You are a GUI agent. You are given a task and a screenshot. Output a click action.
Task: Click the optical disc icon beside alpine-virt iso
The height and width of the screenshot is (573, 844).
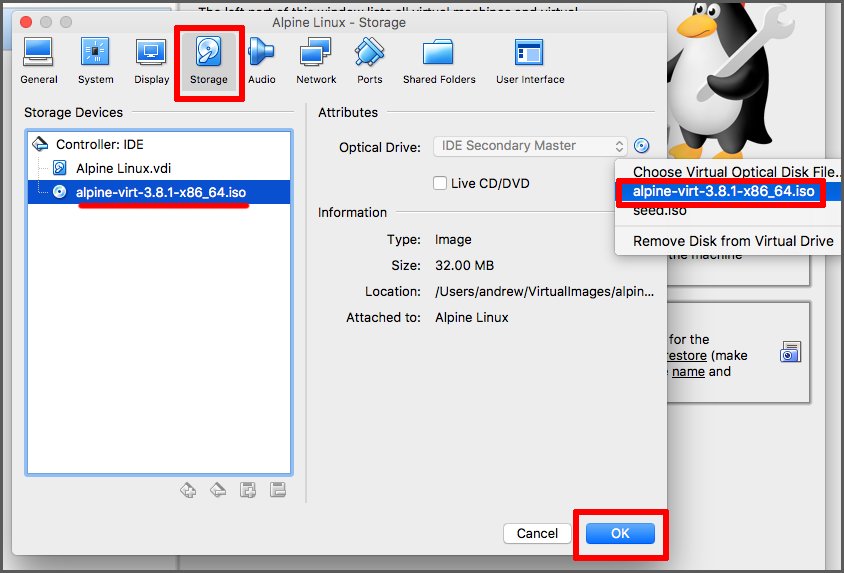coord(60,192)
